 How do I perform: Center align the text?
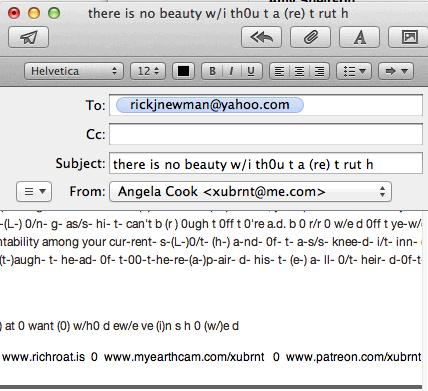coord(299,71)
